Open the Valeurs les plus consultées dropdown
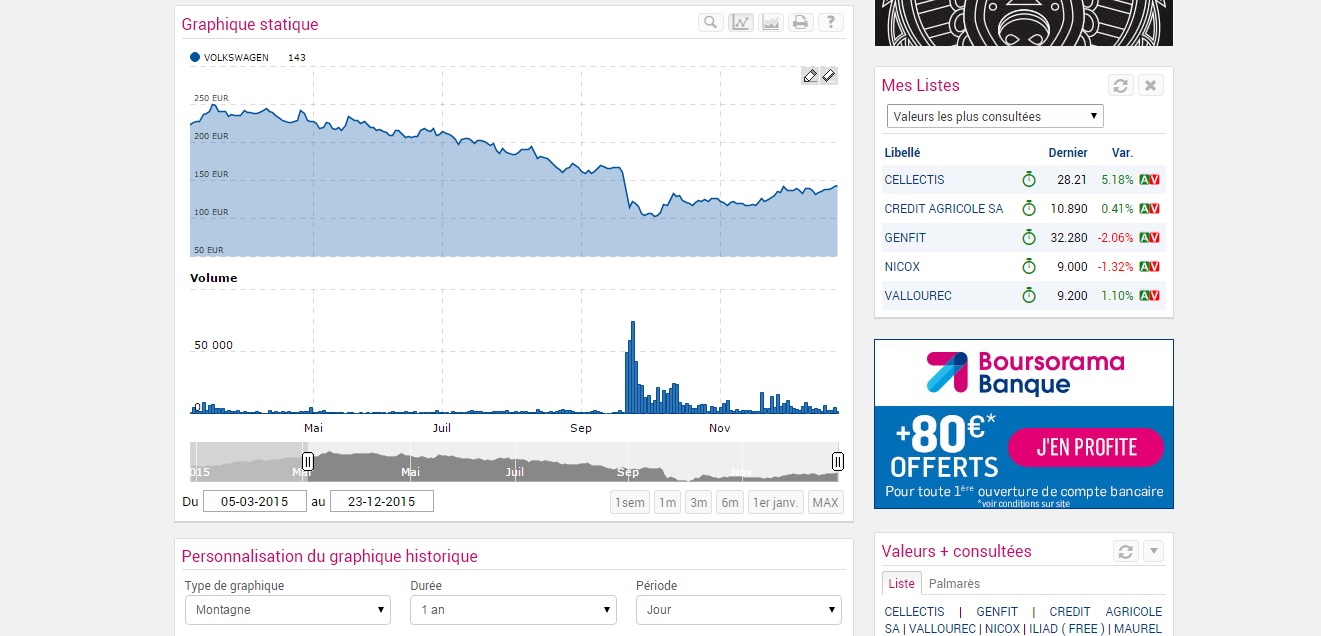 pyautogui.click(x=995, y=117)
